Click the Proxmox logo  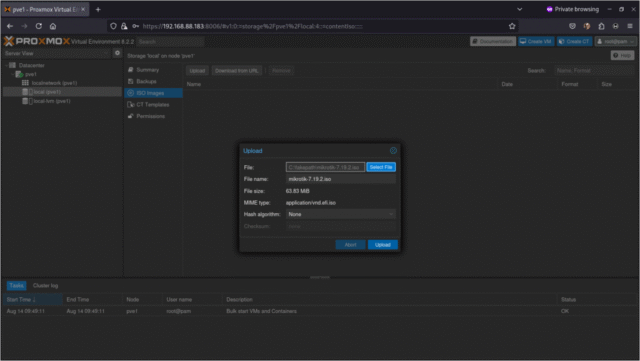click(37, 41)
